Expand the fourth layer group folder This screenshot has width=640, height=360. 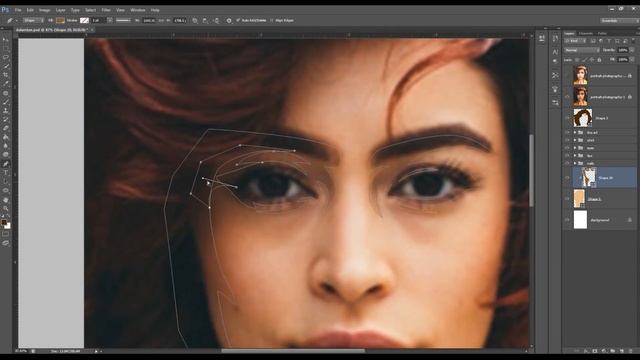point(575,156)
